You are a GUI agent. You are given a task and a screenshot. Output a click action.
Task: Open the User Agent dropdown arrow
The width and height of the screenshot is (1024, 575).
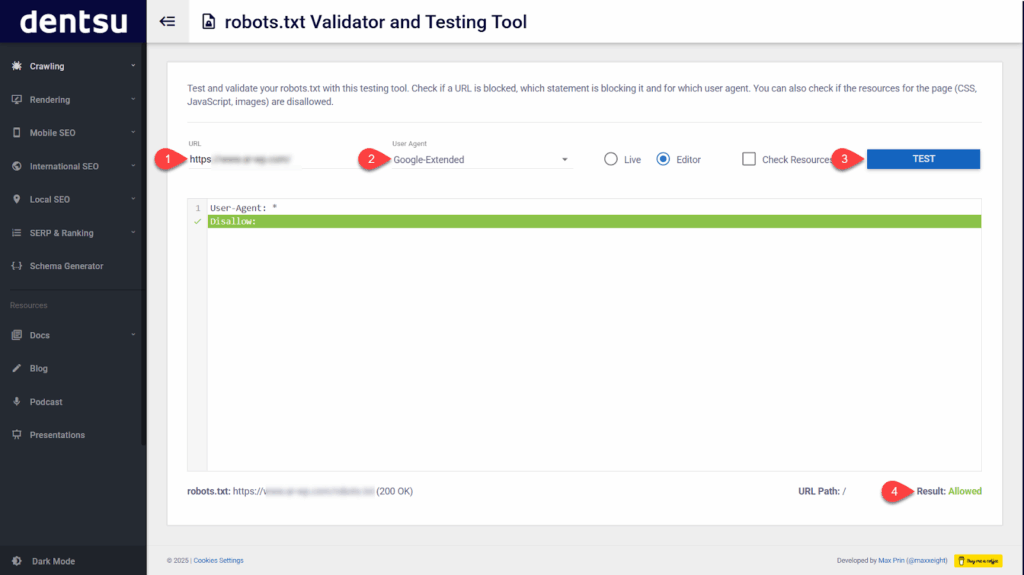[565, 159]
